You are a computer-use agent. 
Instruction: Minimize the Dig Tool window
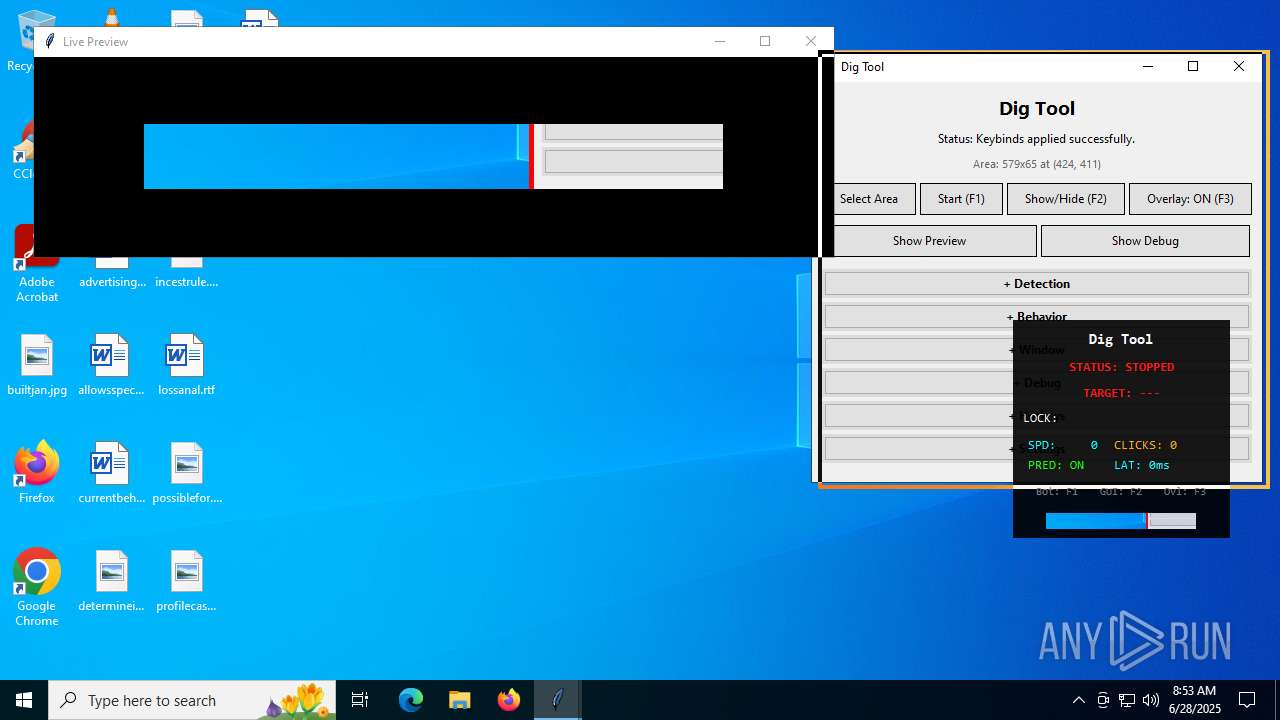pyautogui.click(x=1148, y=66)
